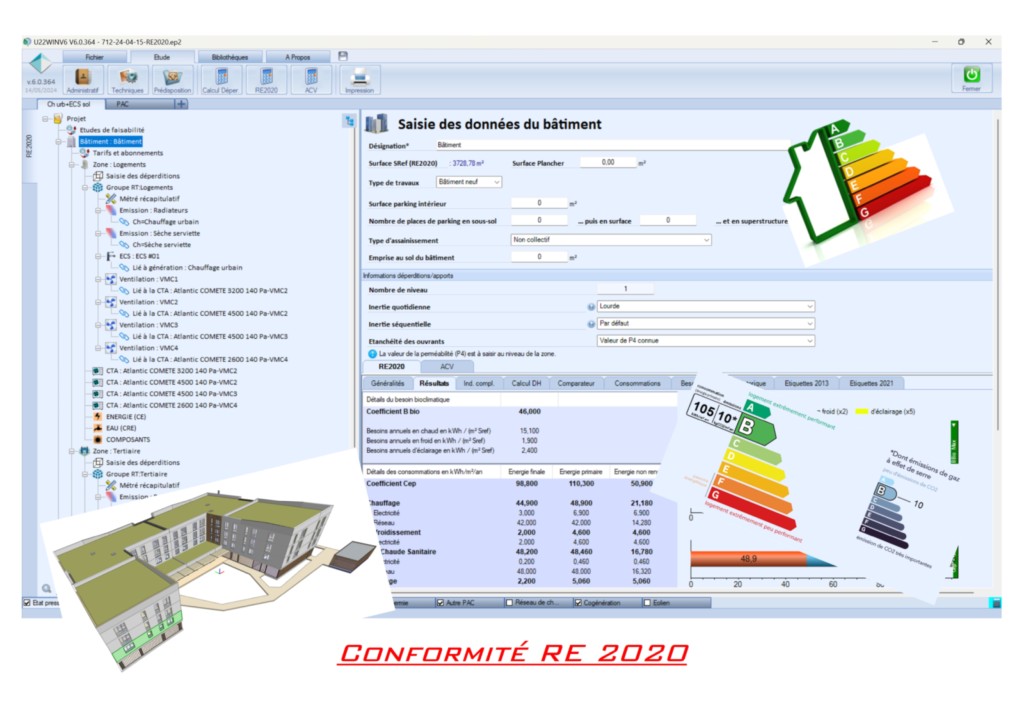Click the help icon beside Inertie quotidienne

point(591,306)
